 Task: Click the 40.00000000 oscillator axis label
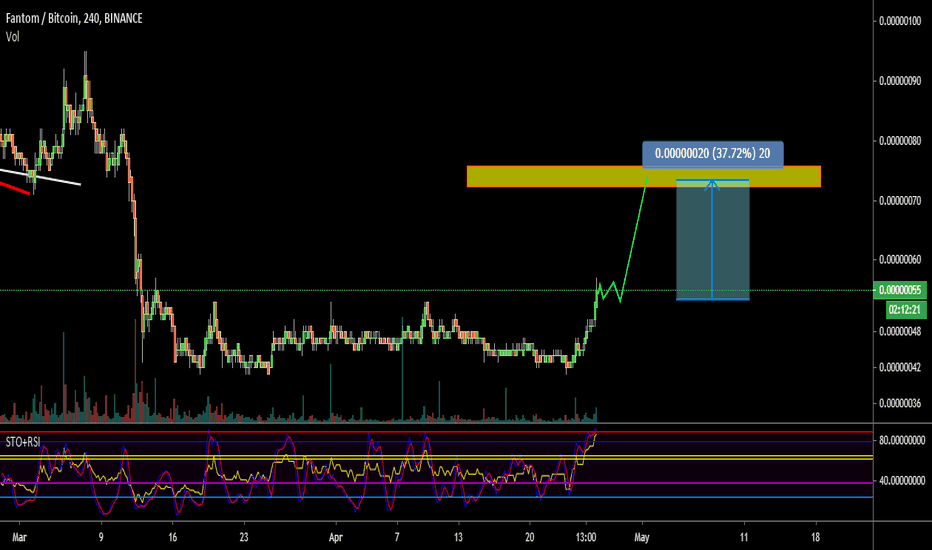(x=902, y=480)
